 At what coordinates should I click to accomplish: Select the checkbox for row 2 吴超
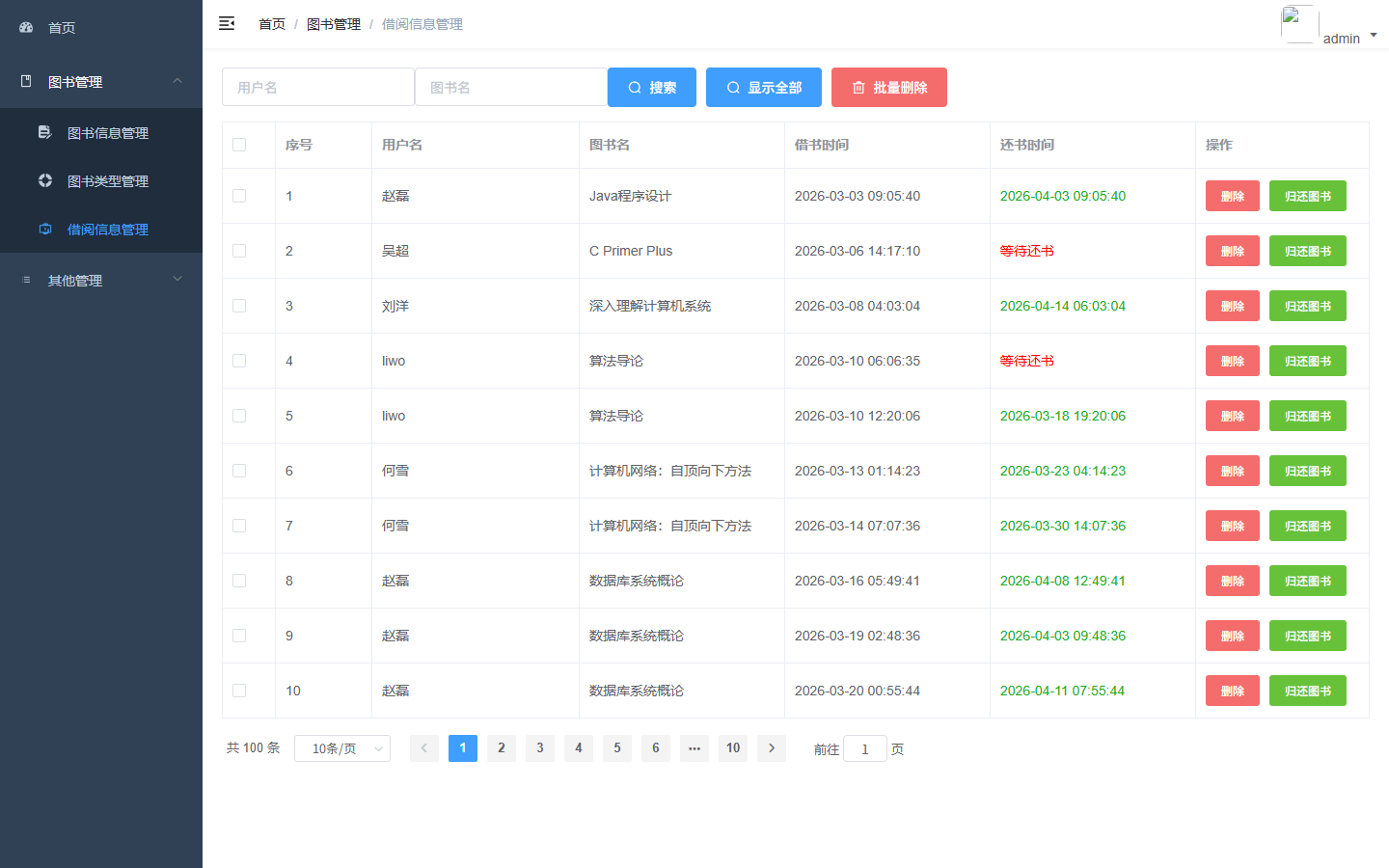click(239, 251)
